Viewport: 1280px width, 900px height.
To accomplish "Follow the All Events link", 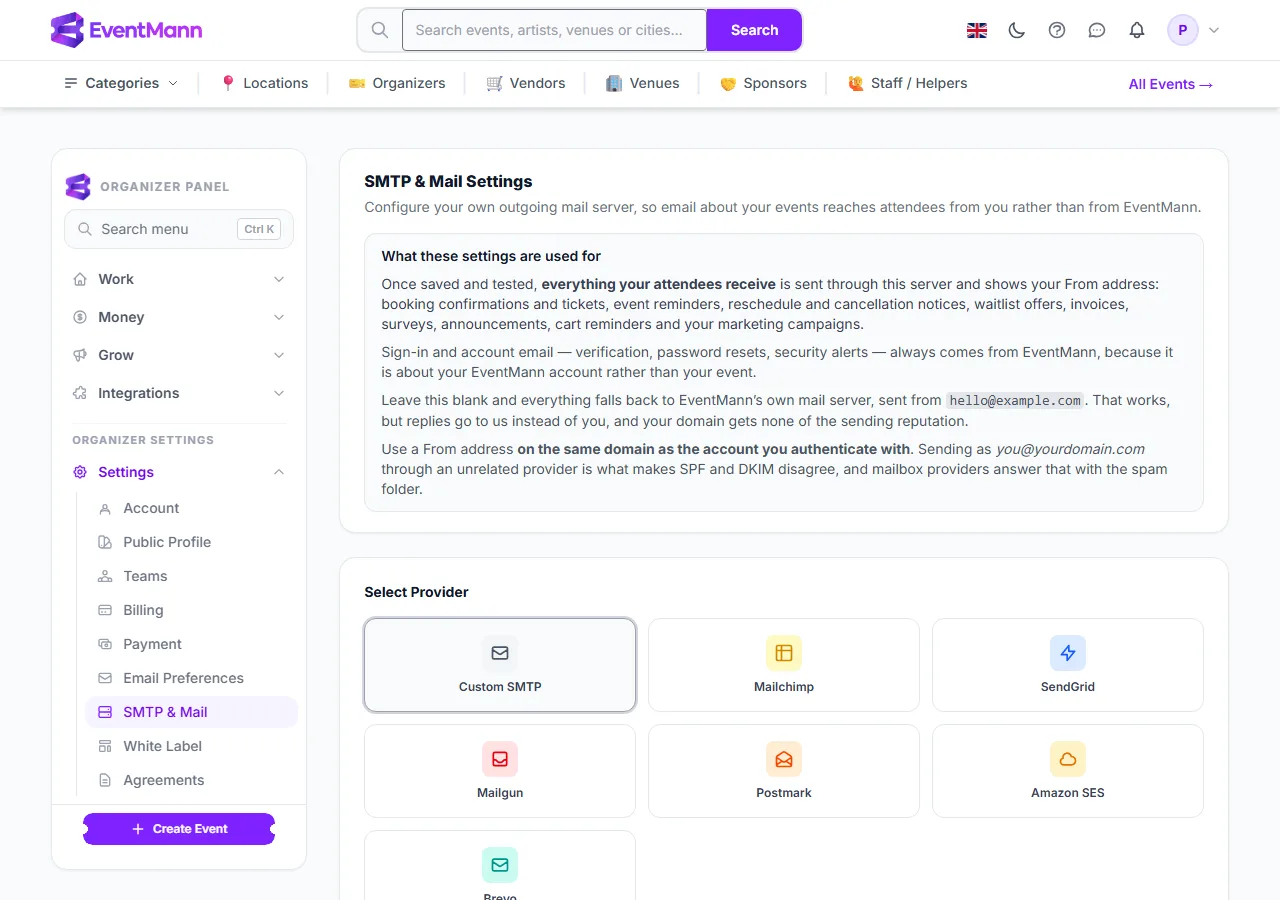I will tap(1171, 84).
